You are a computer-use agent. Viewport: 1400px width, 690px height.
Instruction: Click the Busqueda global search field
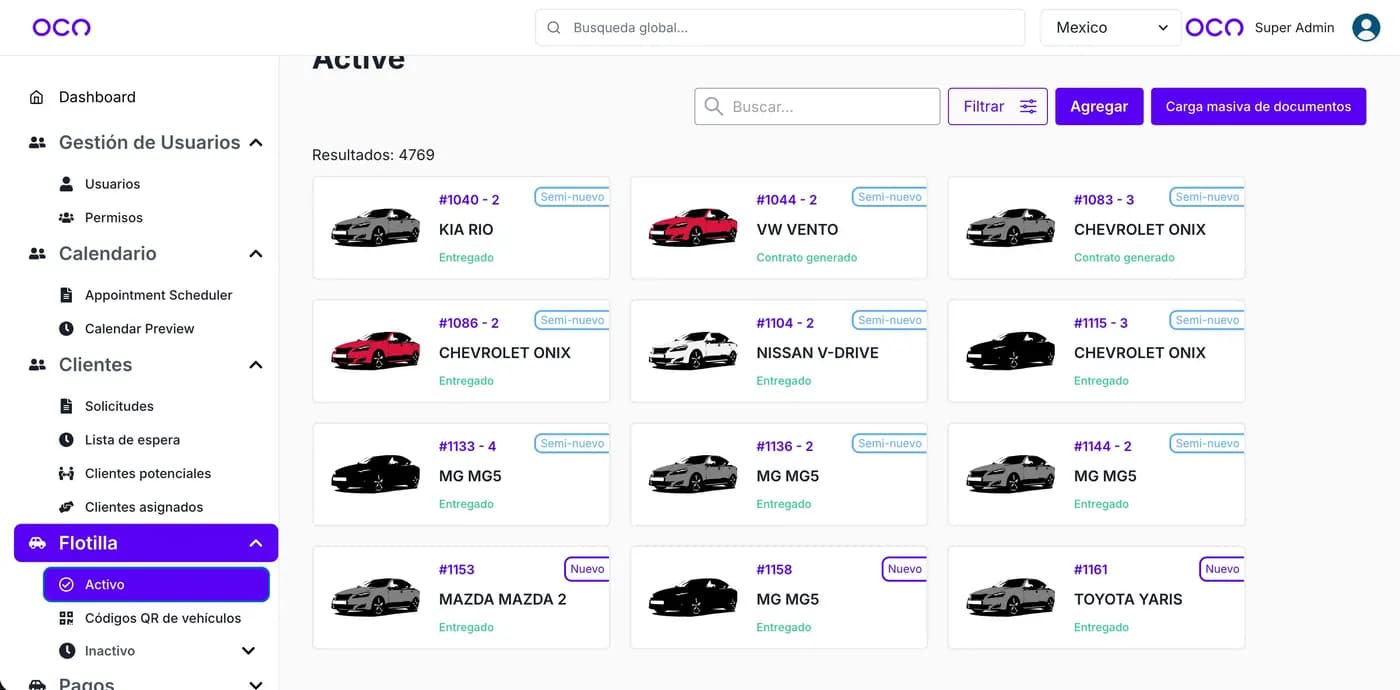tap(780, 28)
